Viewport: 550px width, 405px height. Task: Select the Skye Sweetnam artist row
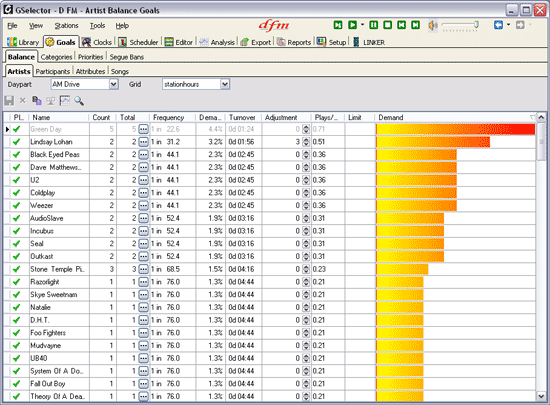(269, 295)
